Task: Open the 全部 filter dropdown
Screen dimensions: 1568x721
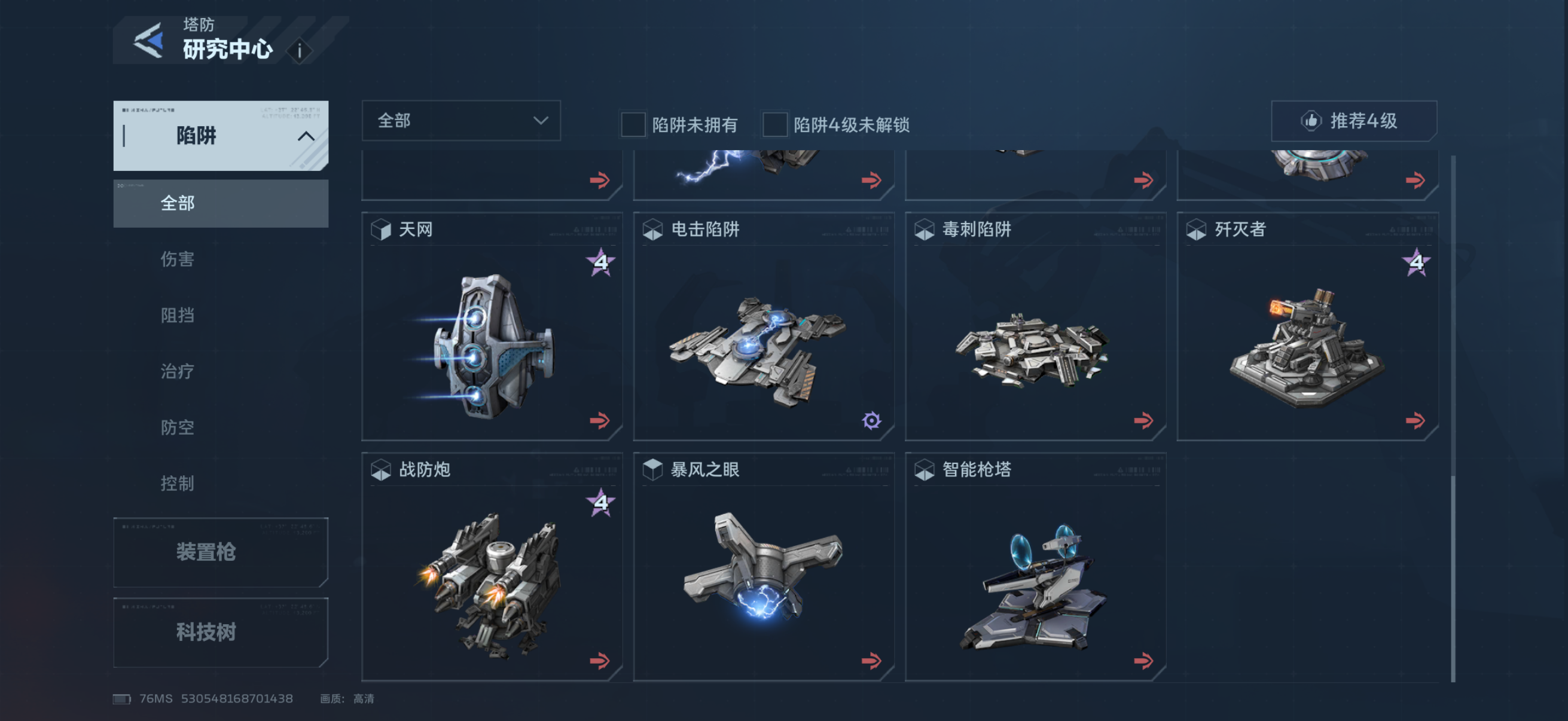Action: click(461, 121)
